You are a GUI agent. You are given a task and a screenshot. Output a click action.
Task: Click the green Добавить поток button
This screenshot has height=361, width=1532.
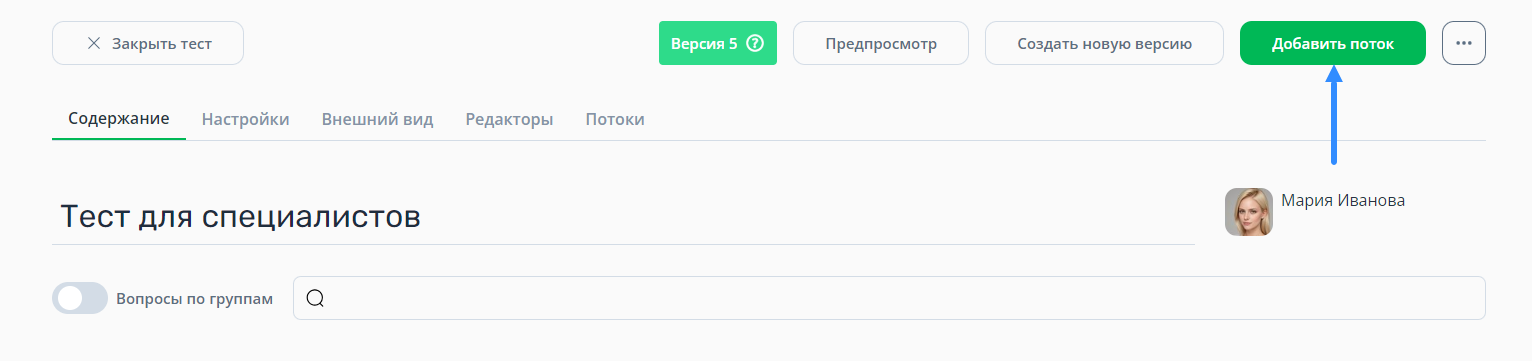pos(1333,43)
